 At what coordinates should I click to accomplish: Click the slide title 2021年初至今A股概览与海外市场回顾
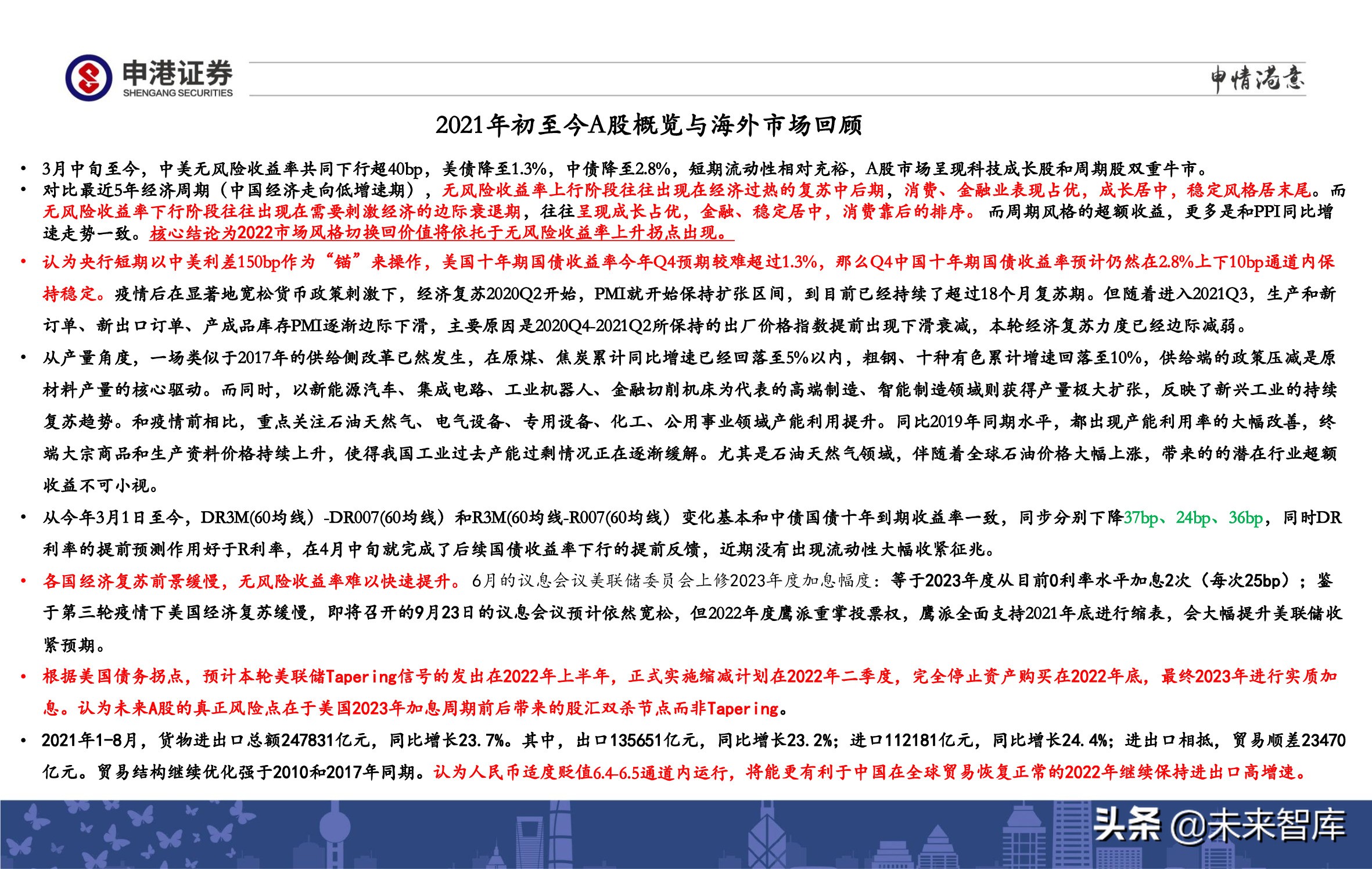click(x=649, y=125)
